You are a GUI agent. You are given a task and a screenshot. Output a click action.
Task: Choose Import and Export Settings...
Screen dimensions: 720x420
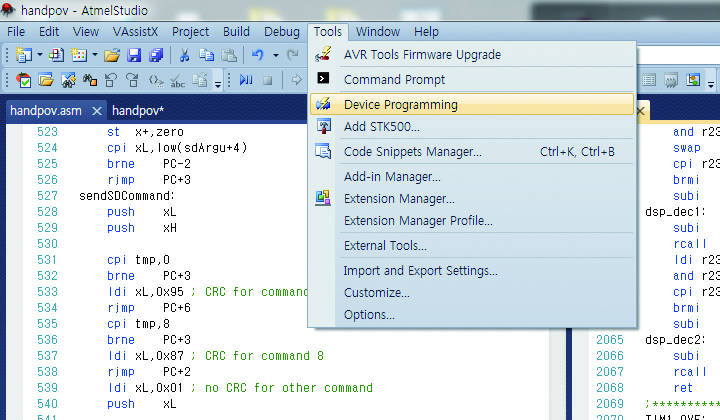coord(472,271)
